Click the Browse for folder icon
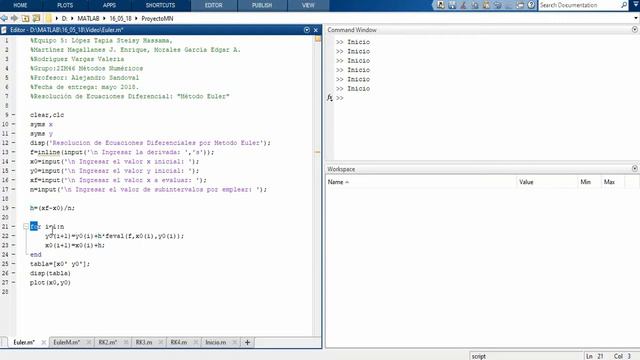 pos(36,18)
